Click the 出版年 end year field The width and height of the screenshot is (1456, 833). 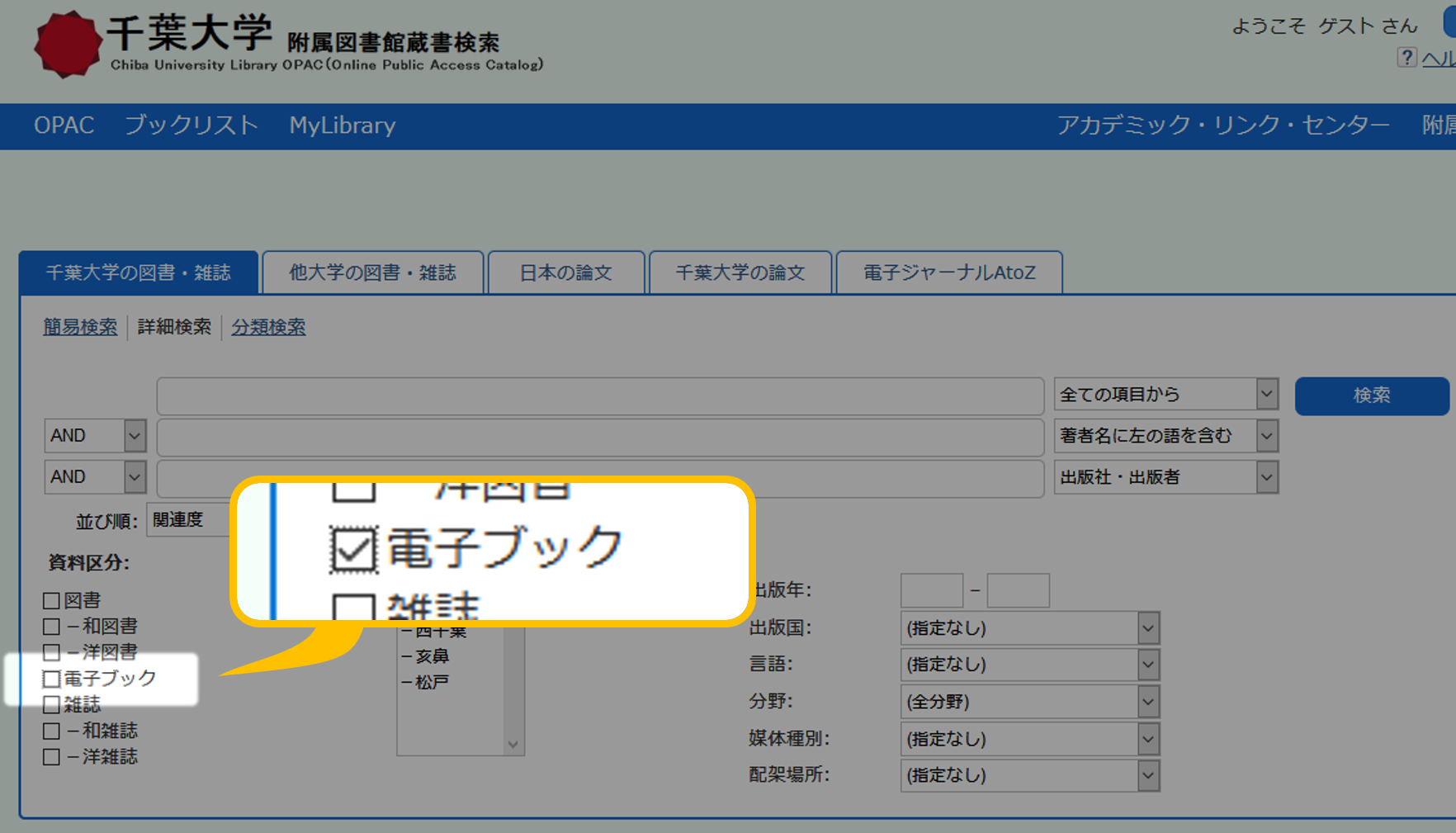(x=1019, y=591)
